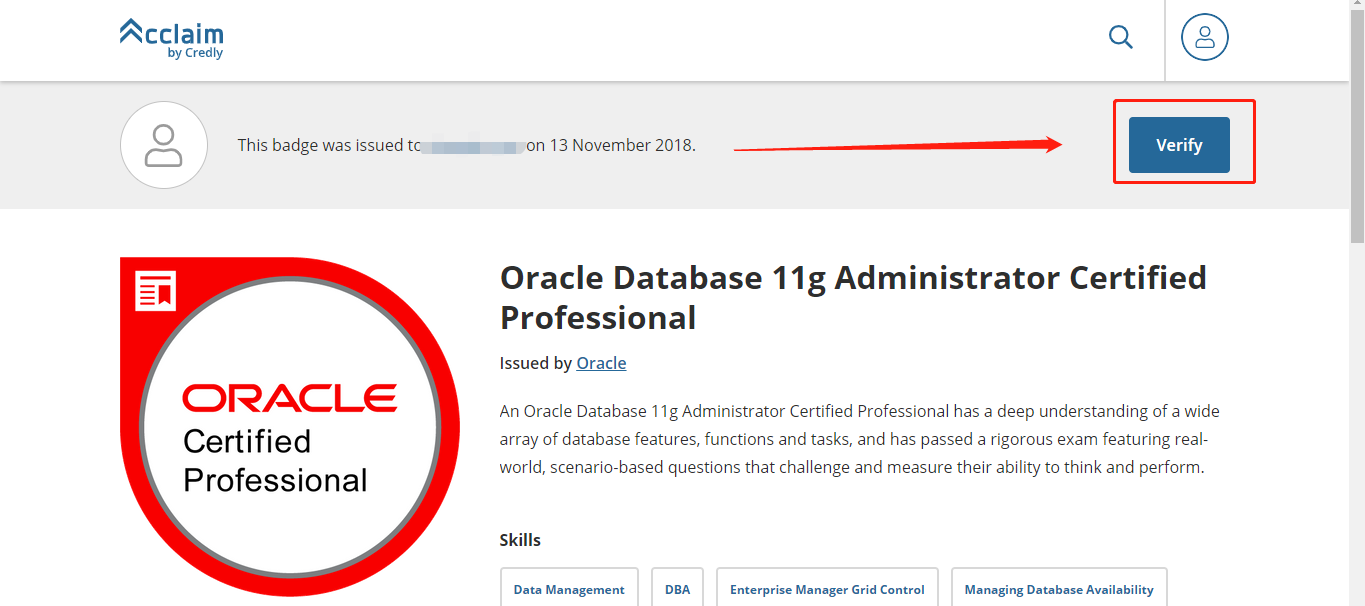Open search with the magnifier icon

tap(1121, 38)
